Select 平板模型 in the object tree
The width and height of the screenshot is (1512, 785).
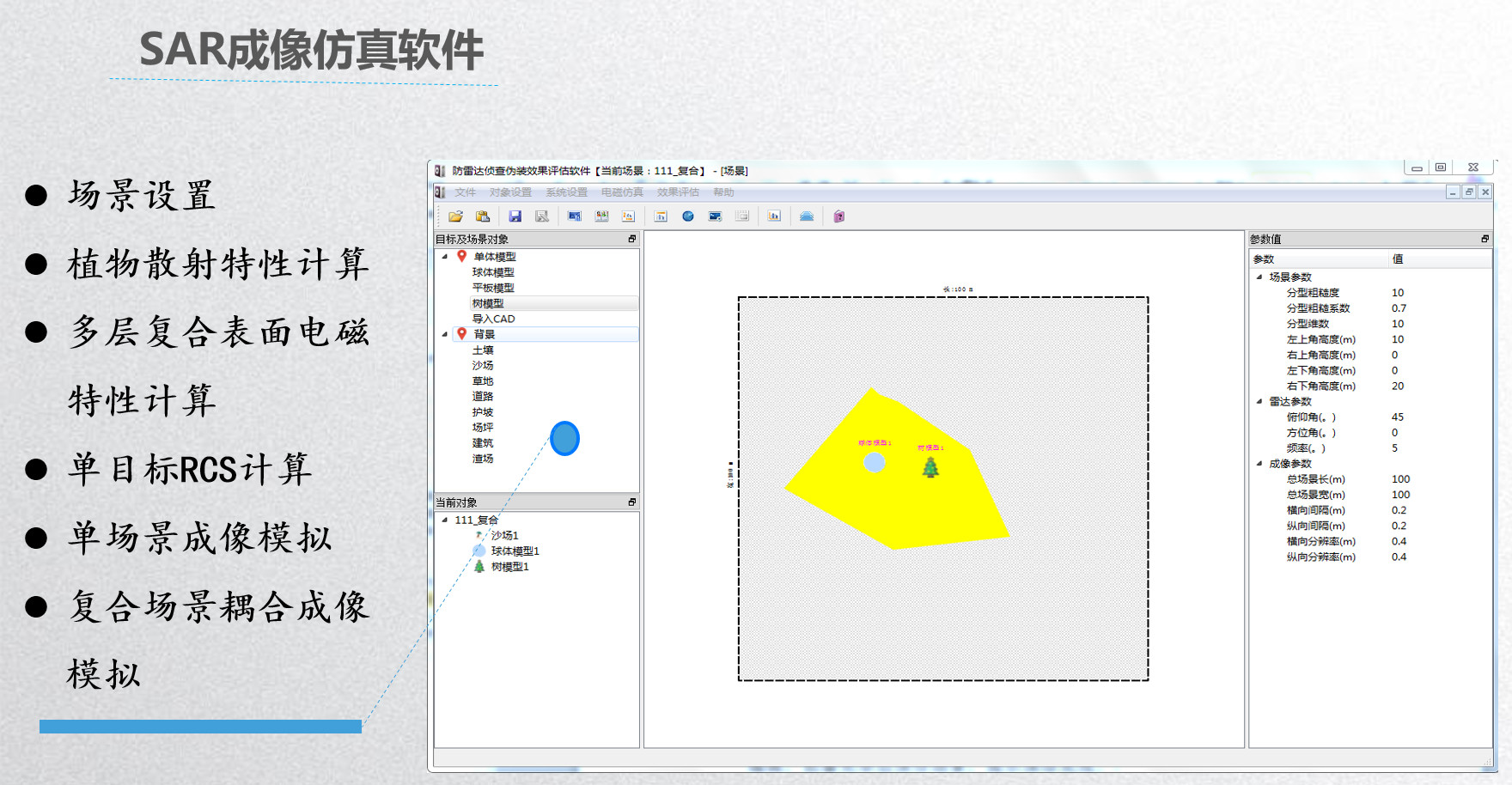pyautogui.click(x=493, y=288)
